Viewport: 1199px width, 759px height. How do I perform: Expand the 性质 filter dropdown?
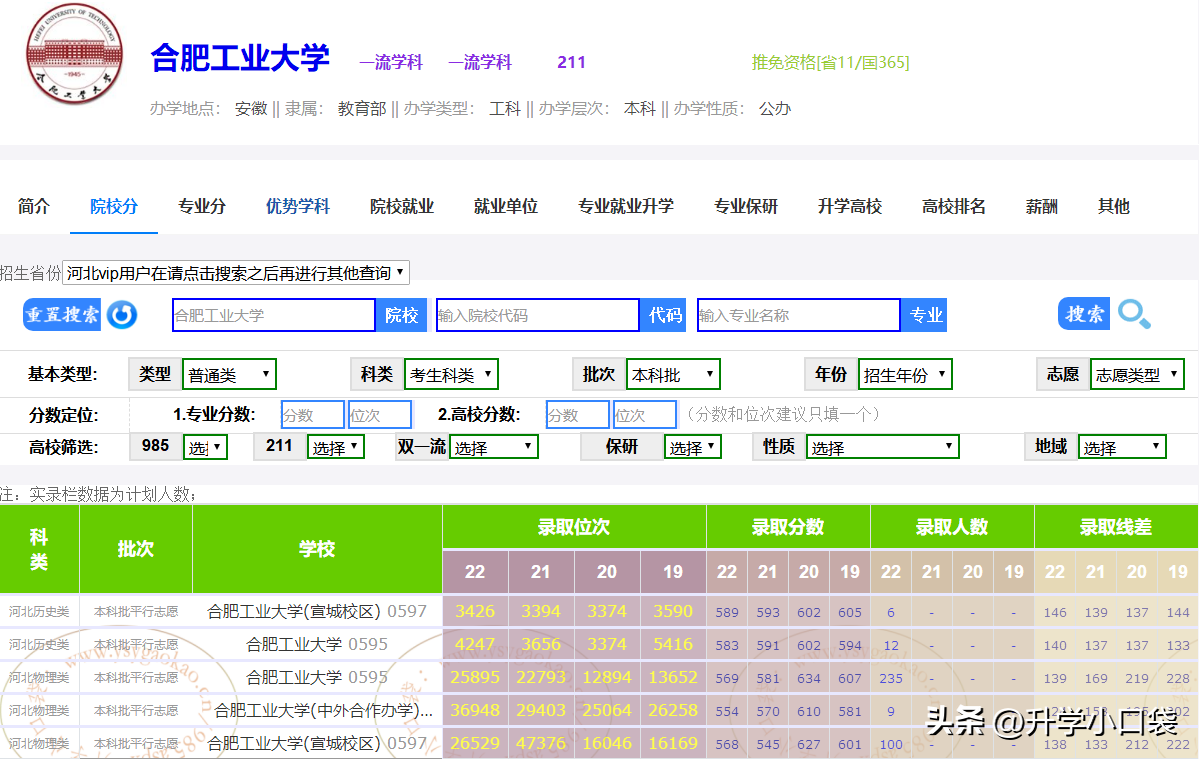pos(882,447)
